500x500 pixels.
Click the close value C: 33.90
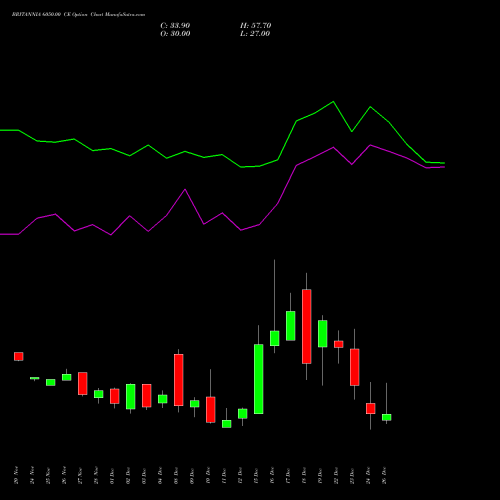point(175,26)
